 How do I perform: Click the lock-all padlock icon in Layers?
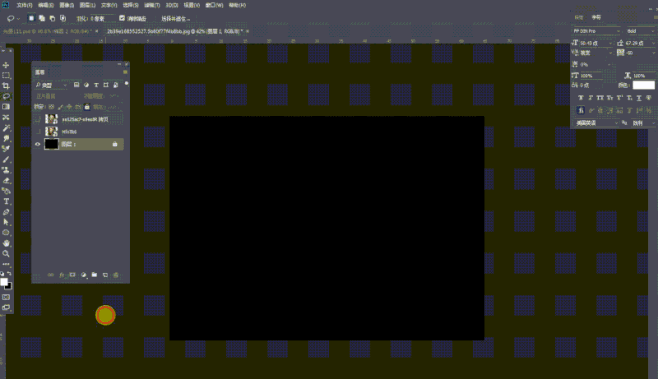click(87, 107)
